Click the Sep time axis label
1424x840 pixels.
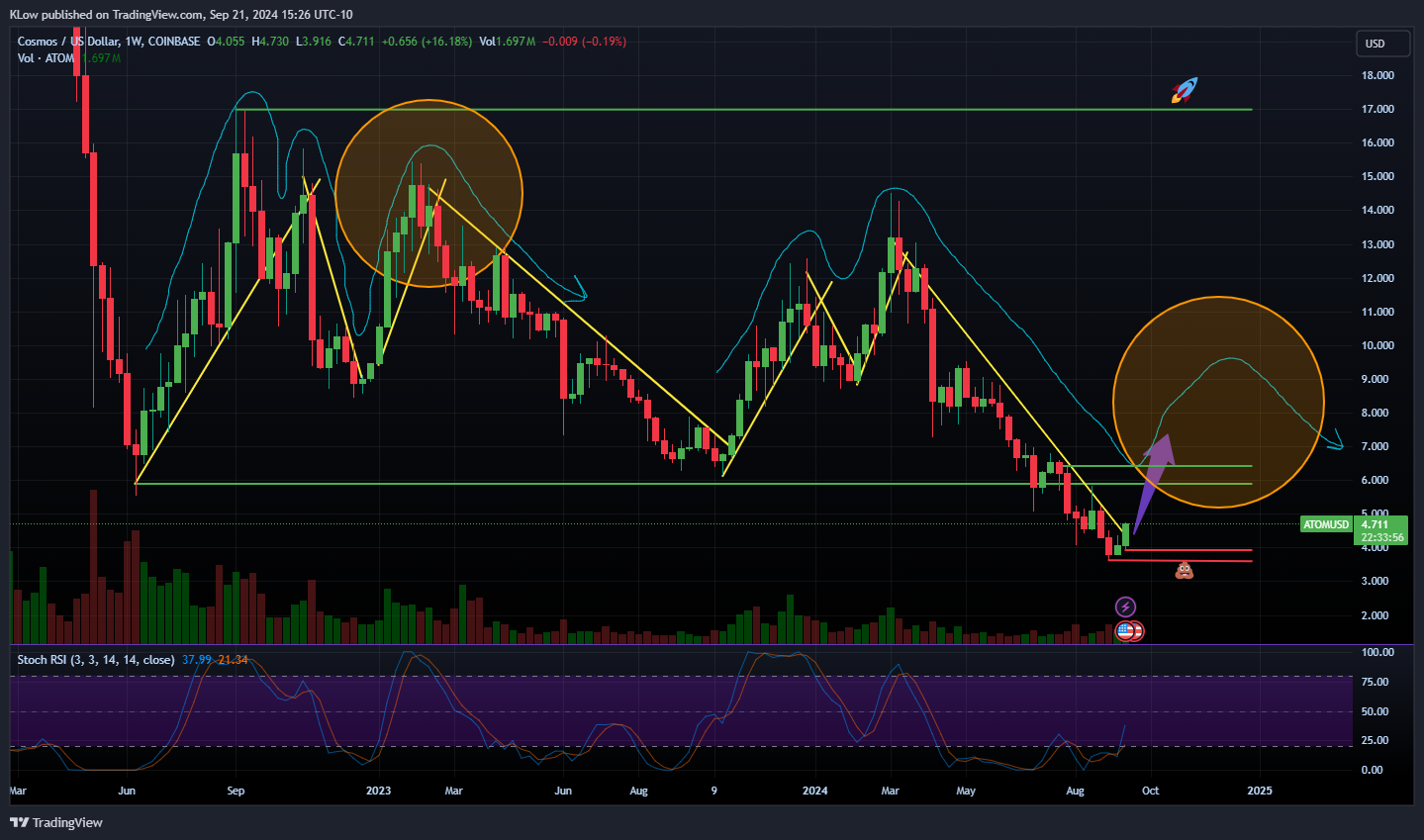pyautogui.click(x=236, y=791)
